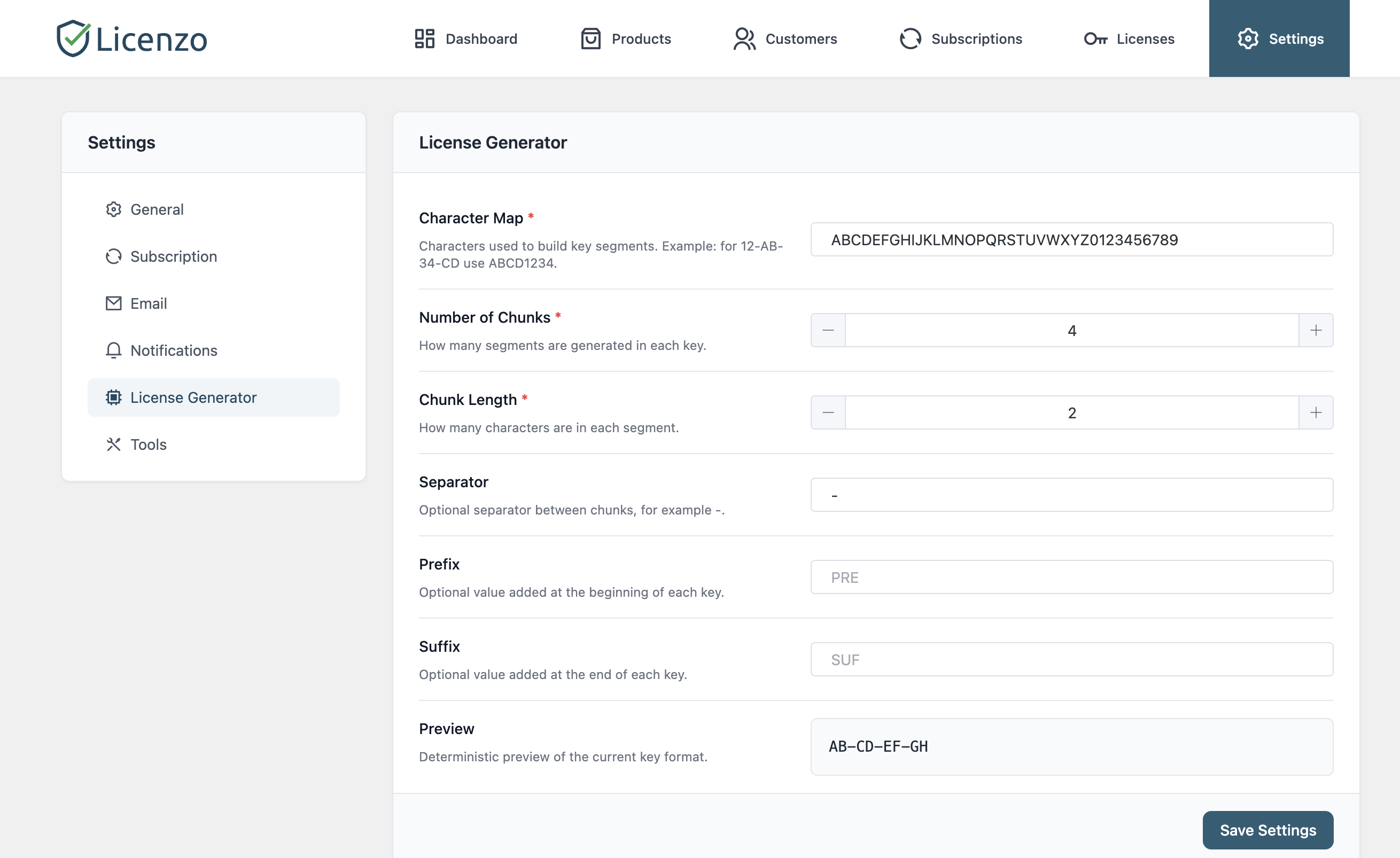Click the Licenzo shield logo

[x=73, y=37]
